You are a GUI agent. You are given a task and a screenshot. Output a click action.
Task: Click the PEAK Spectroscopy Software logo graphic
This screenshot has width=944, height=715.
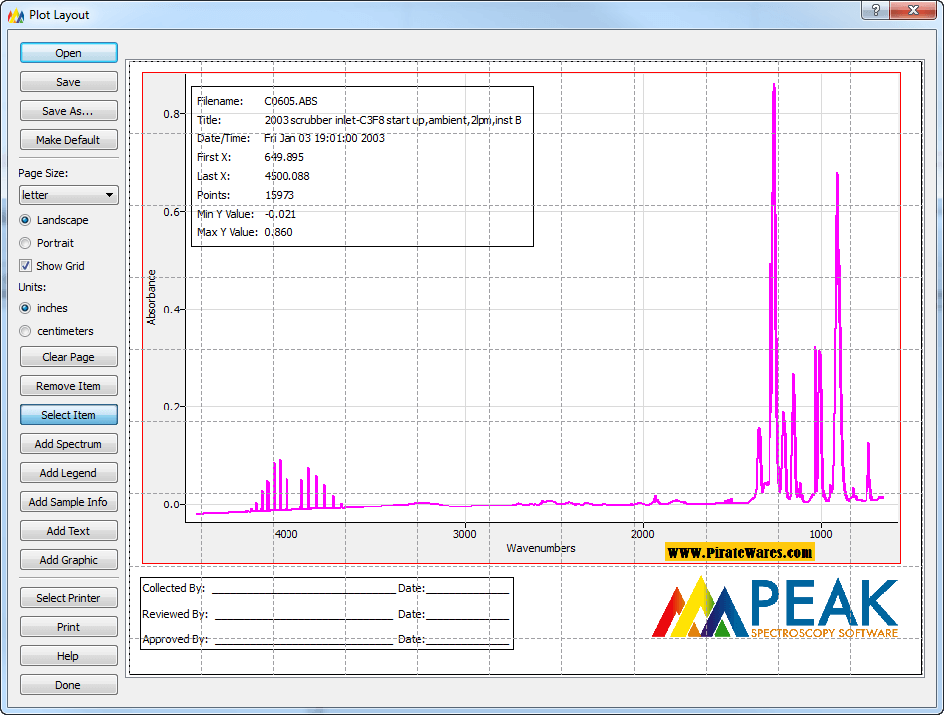(x=775, y=607)
